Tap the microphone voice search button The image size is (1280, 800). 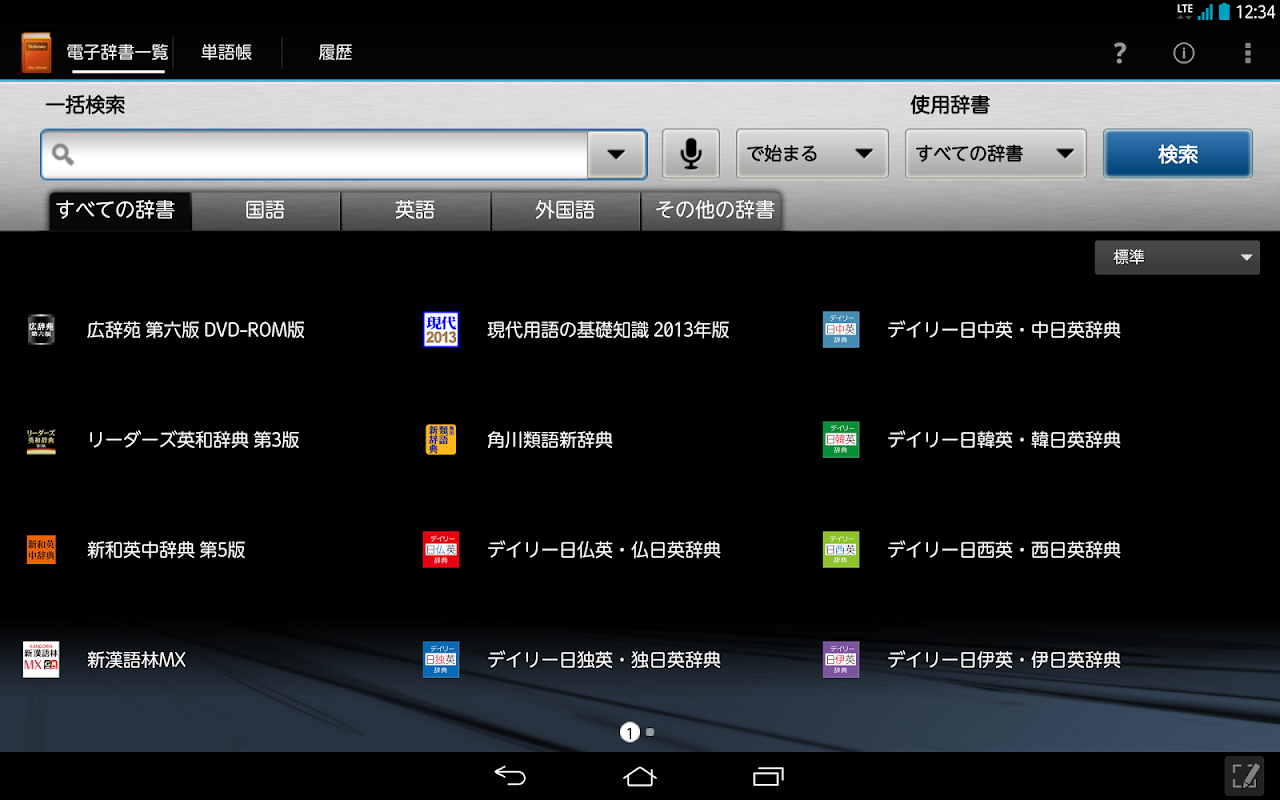pyautogui.click(x=690, y=154)
